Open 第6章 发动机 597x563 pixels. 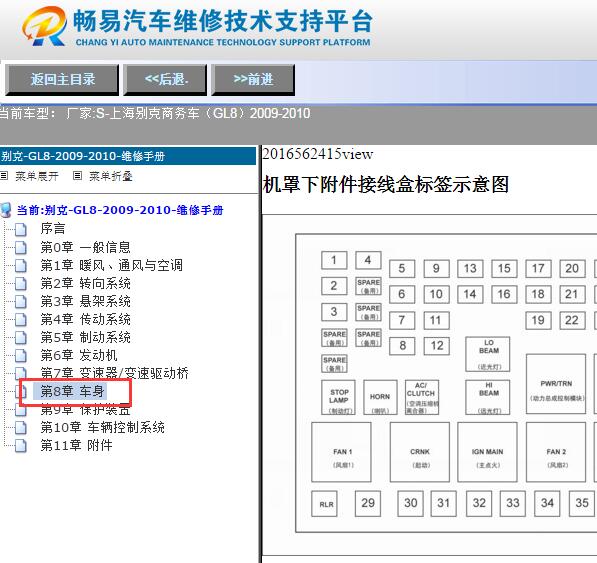(x=79, y=355)
